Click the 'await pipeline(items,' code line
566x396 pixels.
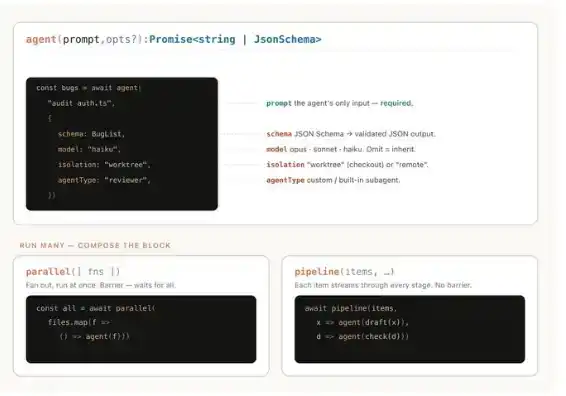coord(351,308)
